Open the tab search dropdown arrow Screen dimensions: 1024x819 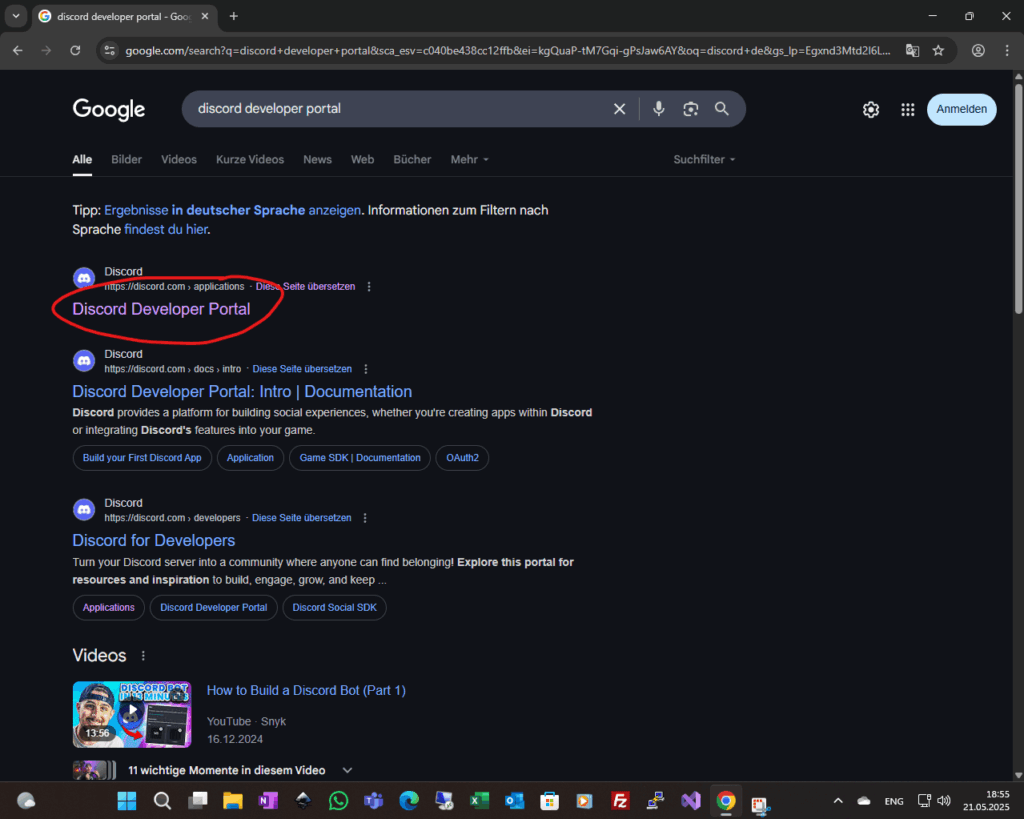click(x=16, y=16)
